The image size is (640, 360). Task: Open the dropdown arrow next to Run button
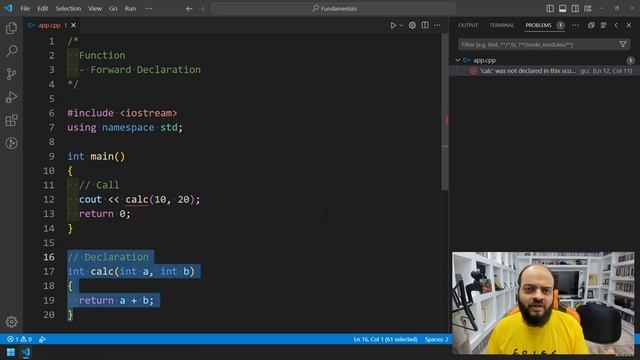point(401,25)
